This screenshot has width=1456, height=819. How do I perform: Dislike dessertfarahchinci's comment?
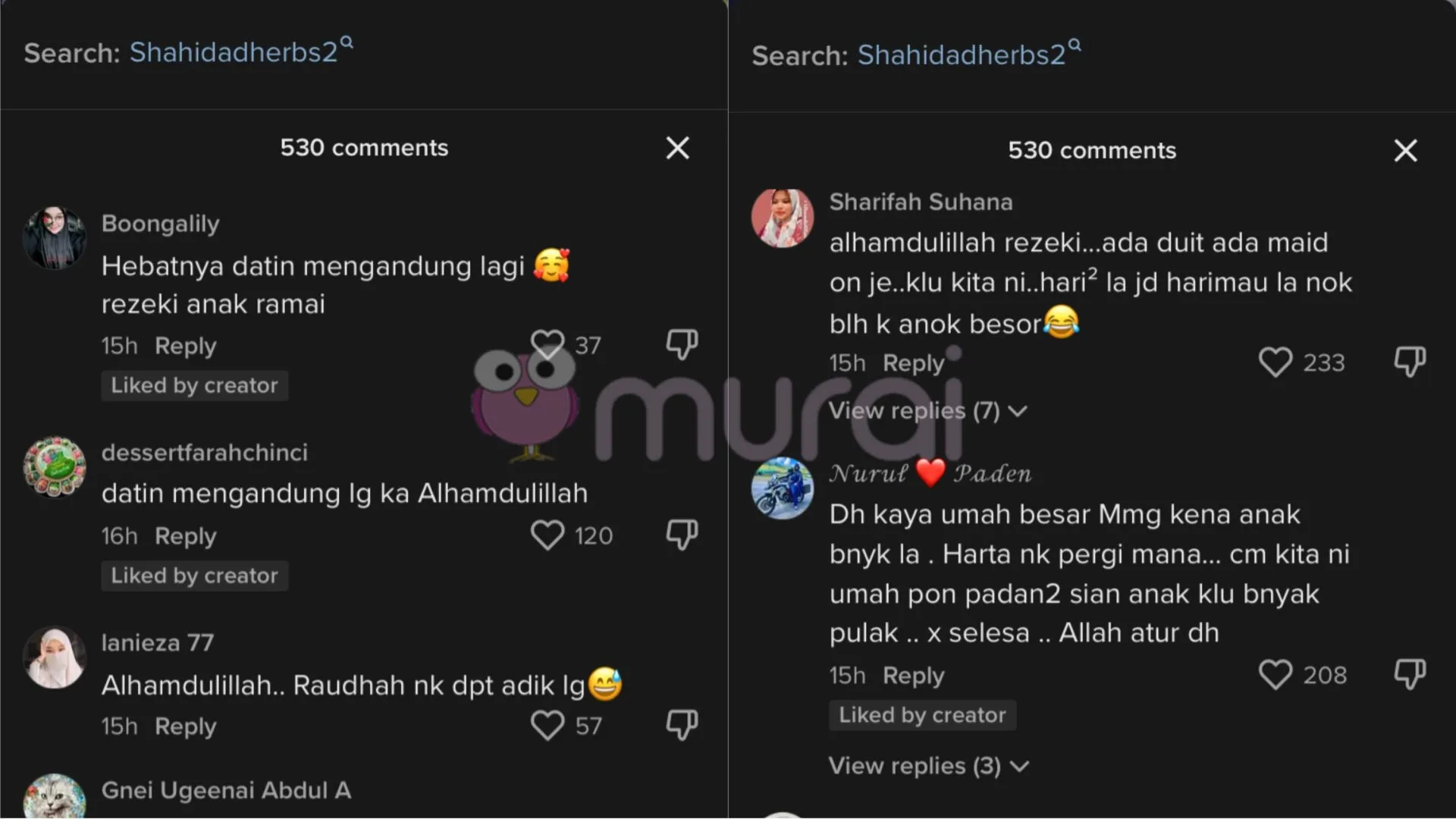click(x=682, y=535)
